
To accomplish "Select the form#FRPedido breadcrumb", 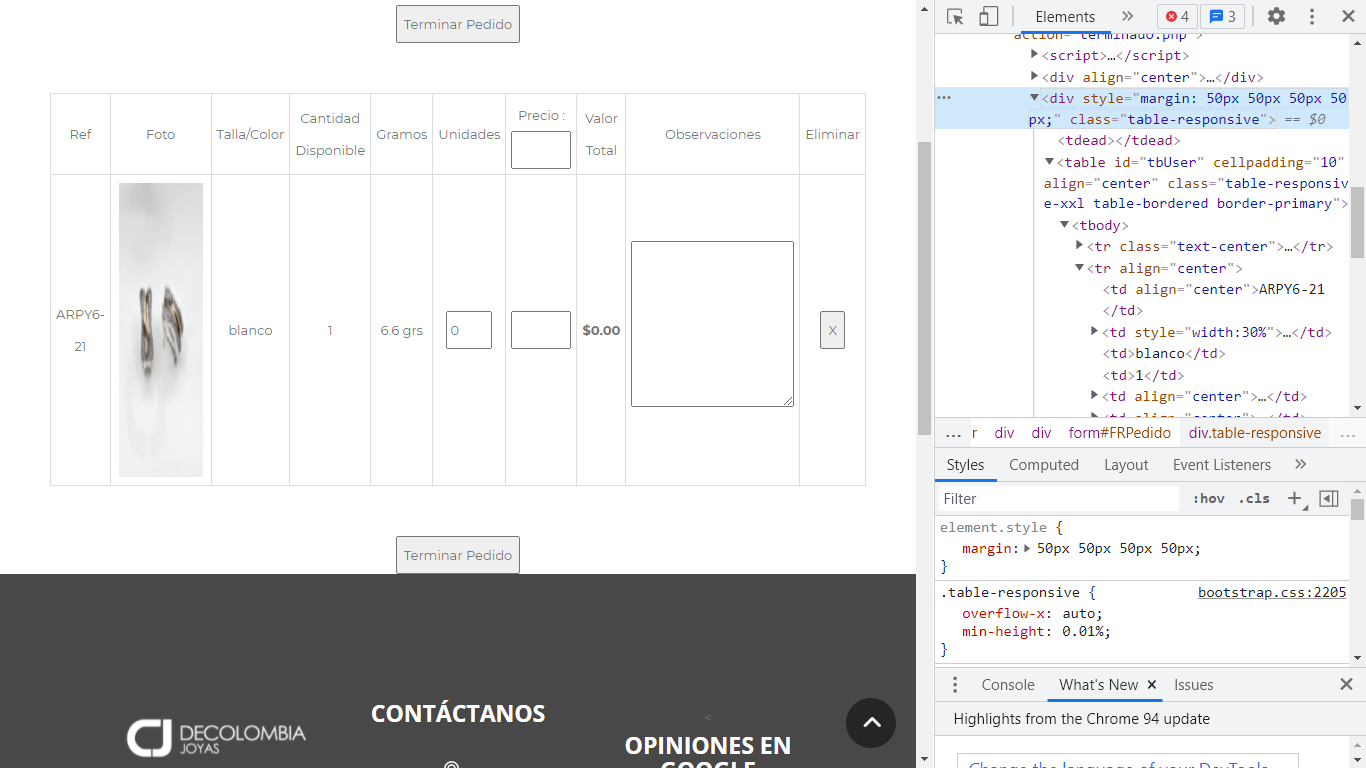I will [x=1119, y=433].
